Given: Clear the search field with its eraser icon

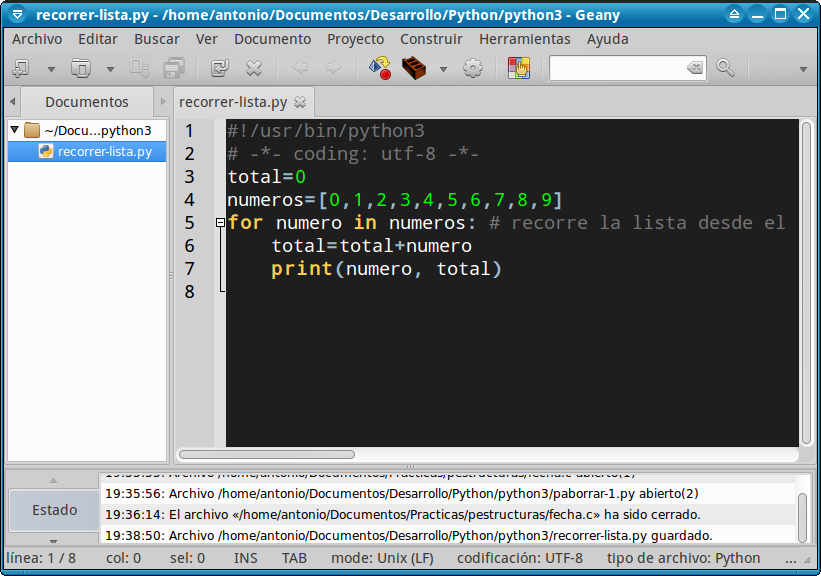Looking at the screenshot, I should coord(695,68).
